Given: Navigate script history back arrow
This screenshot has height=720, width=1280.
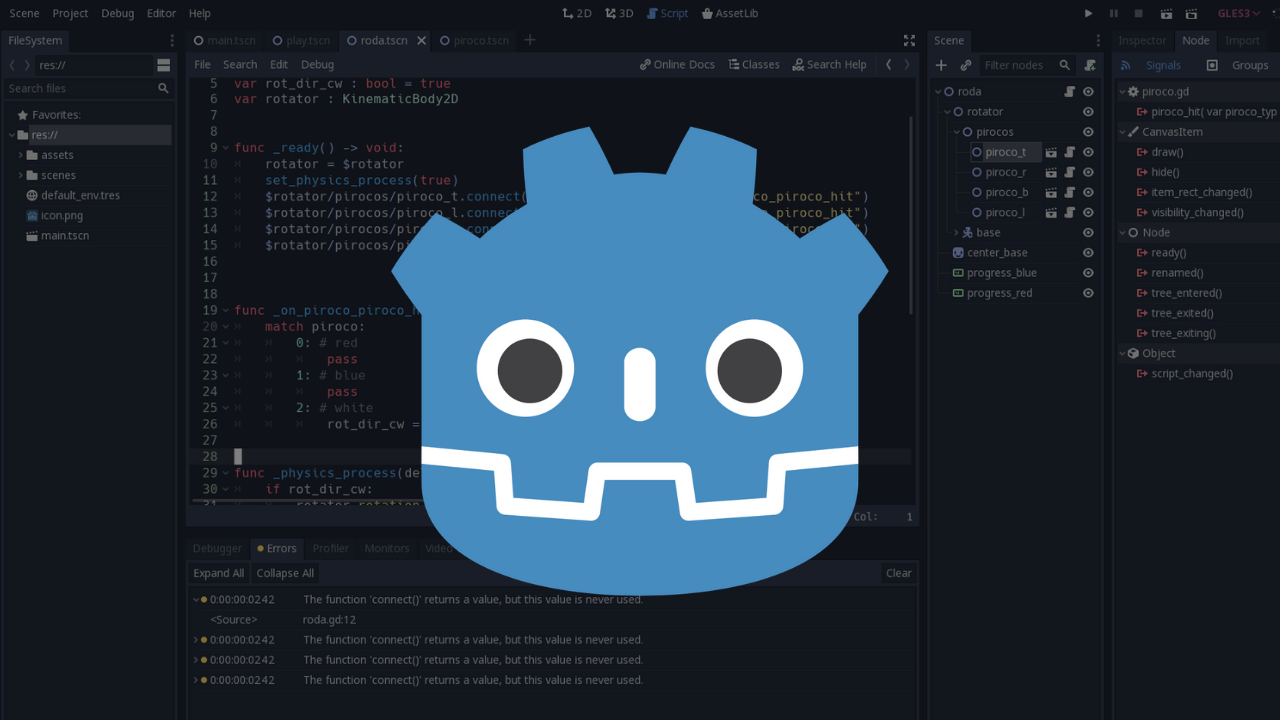Looking at the screenshot, I should [x=888, y=64].
